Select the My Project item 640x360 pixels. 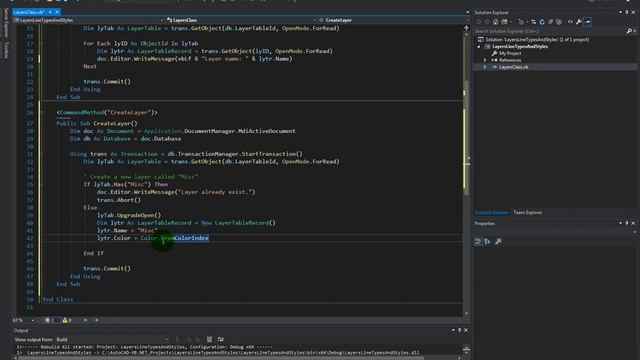pos(510,53)
